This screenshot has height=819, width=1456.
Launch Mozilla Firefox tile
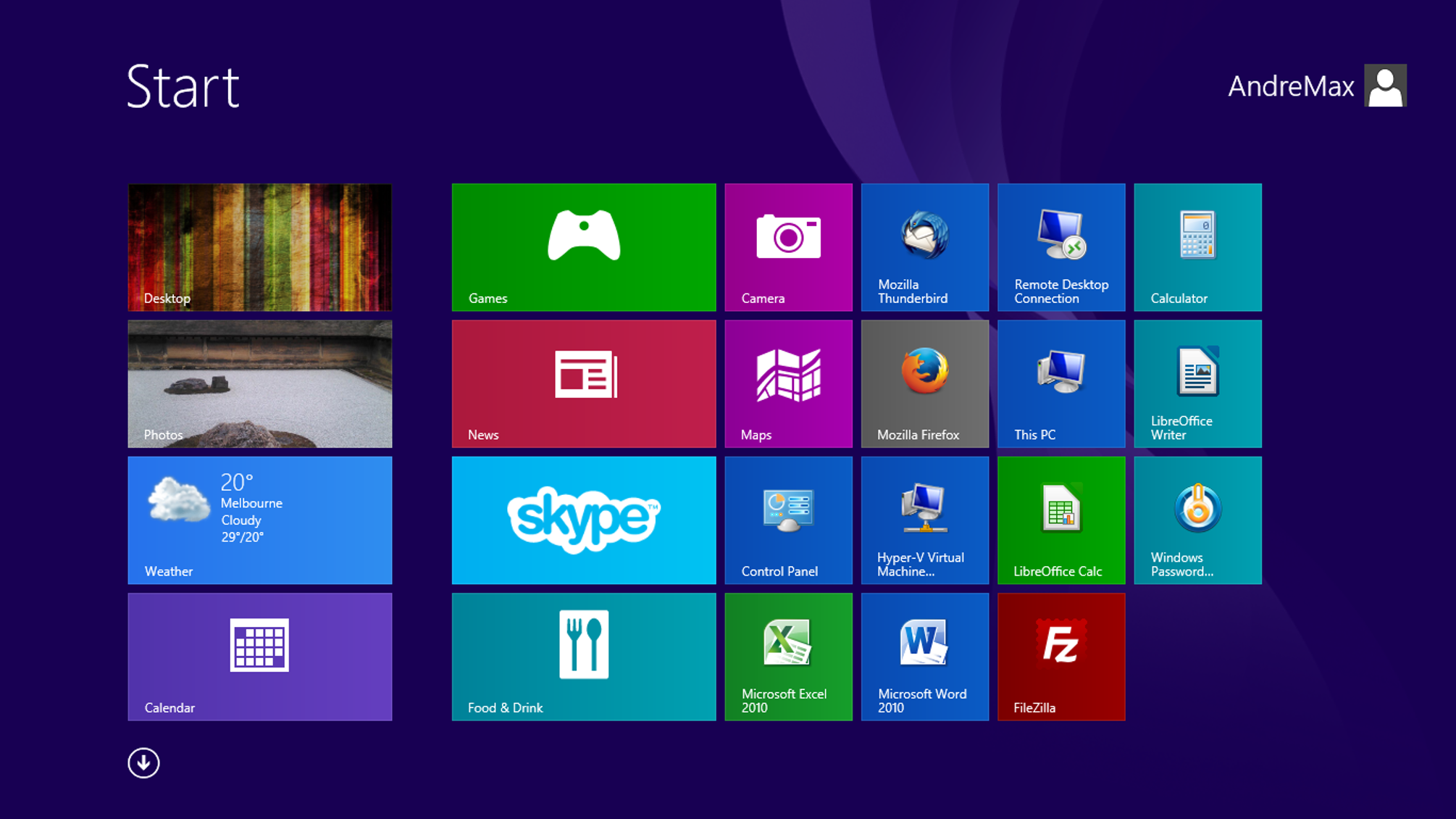tap(924, 383)
